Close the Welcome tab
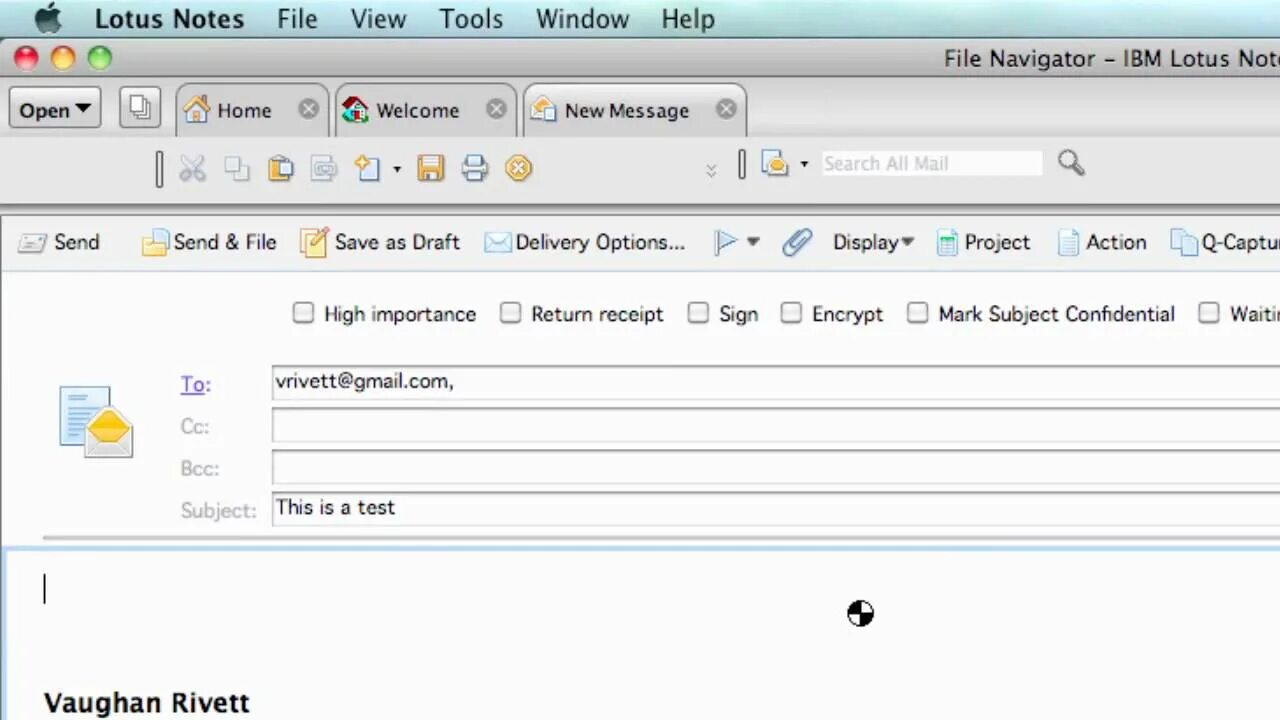The image size is (1280, 720). pos(496,110)
